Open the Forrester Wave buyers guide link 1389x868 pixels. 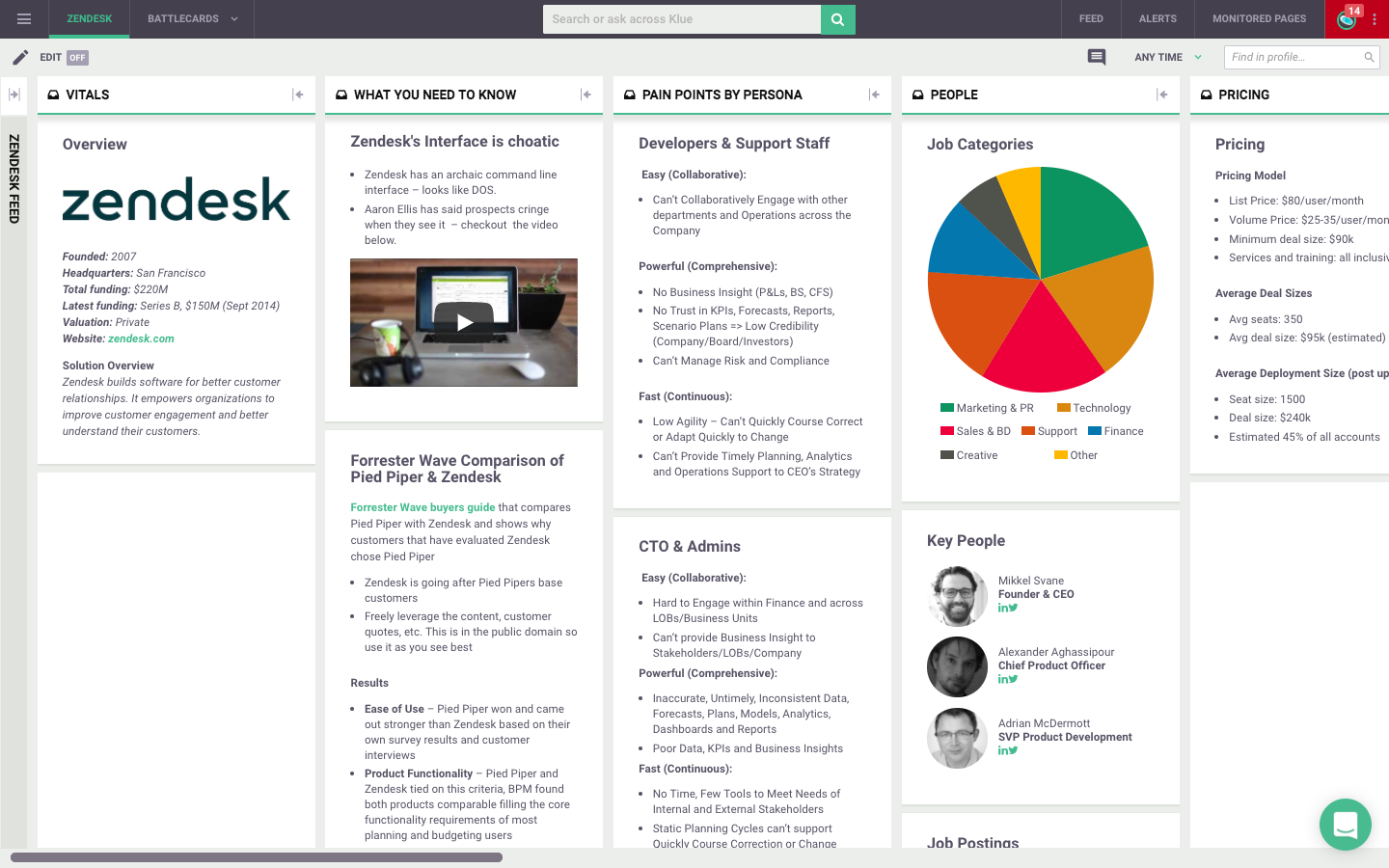(x=422, y=507)
